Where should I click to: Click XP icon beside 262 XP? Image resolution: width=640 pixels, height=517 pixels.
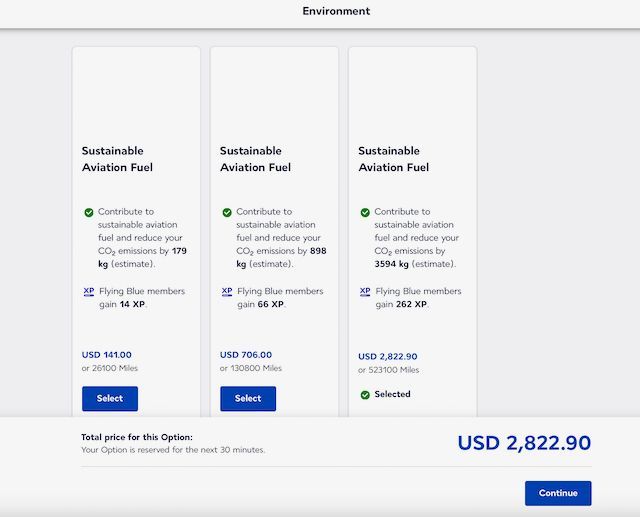[365, 291]
